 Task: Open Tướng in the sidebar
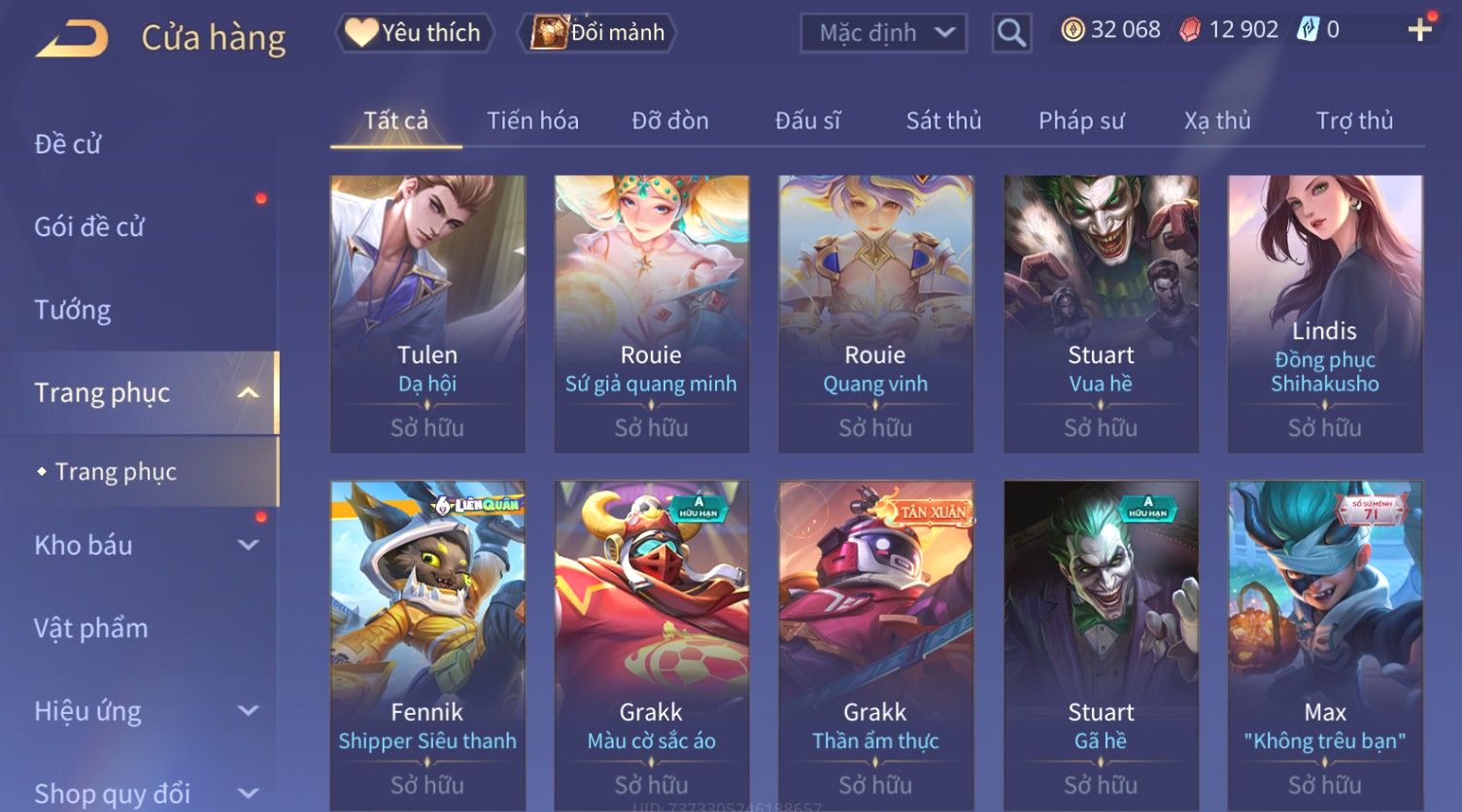click(x=73, y=310)
